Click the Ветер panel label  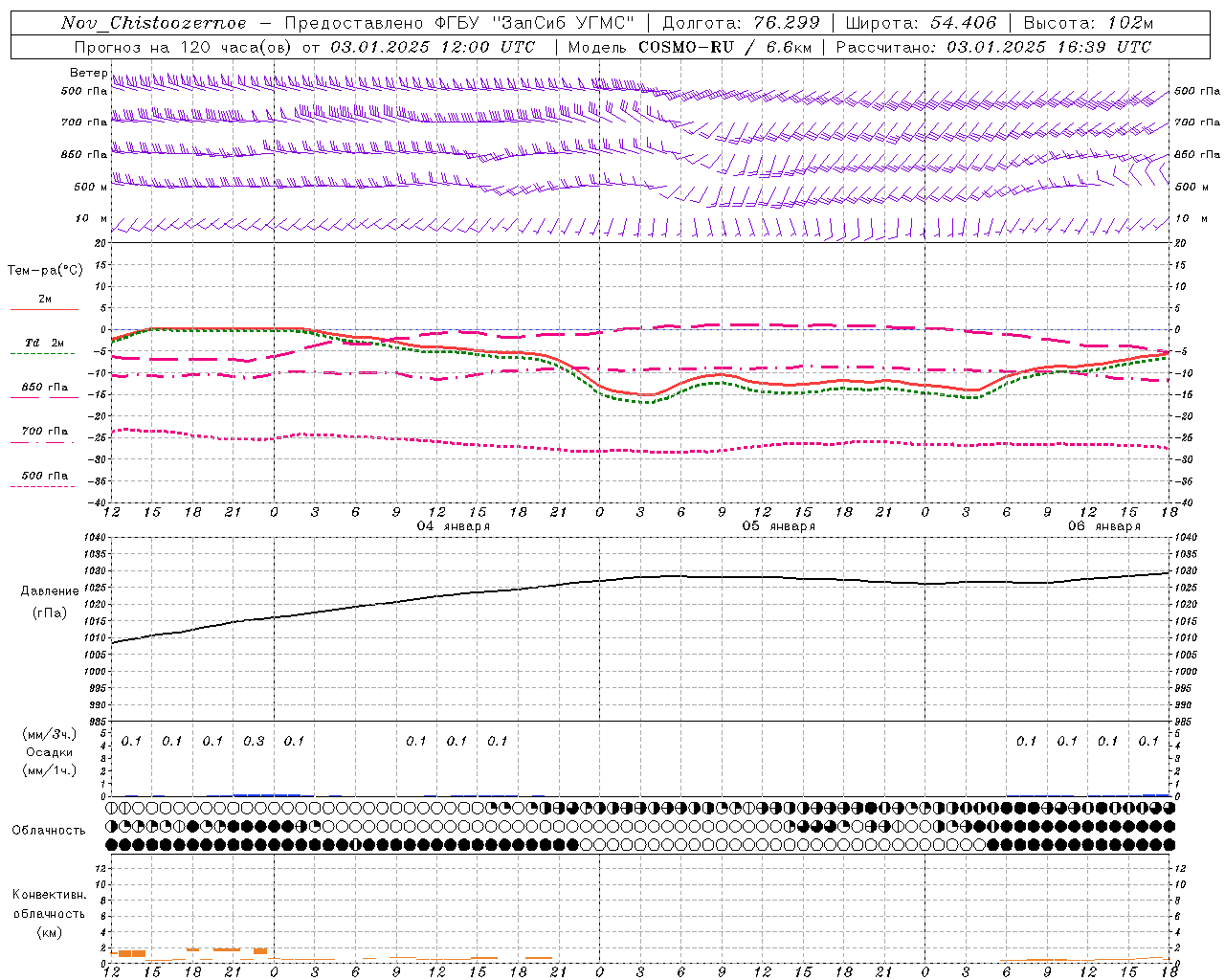[x=88, y=73]
